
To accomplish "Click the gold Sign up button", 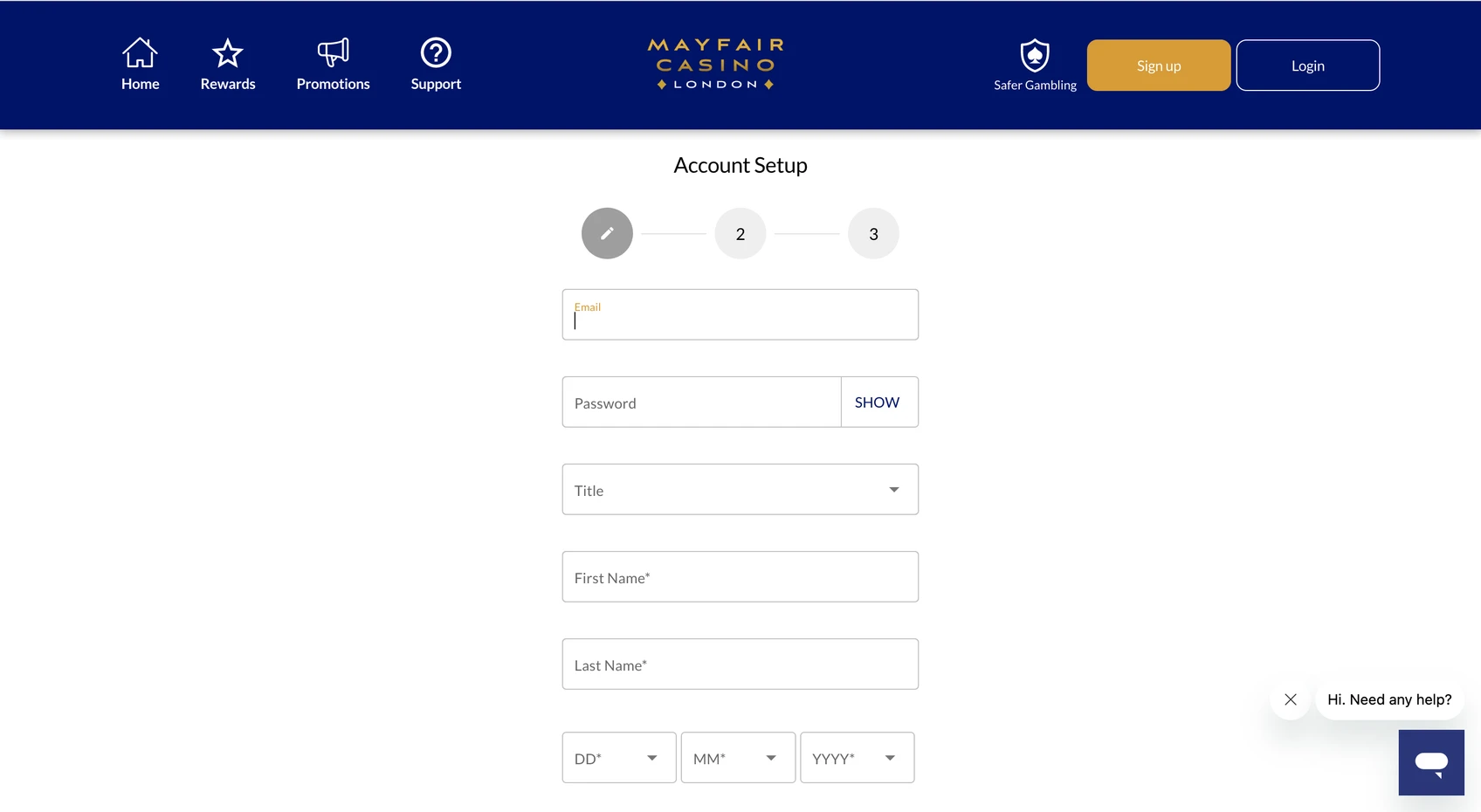I will [x=1159, y=65].
